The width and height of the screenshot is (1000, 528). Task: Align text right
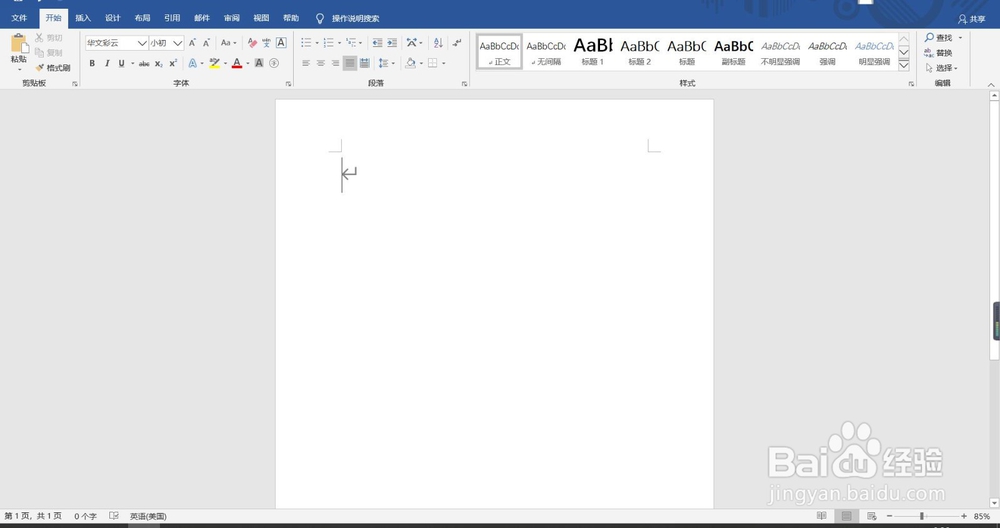coord(335,63)
